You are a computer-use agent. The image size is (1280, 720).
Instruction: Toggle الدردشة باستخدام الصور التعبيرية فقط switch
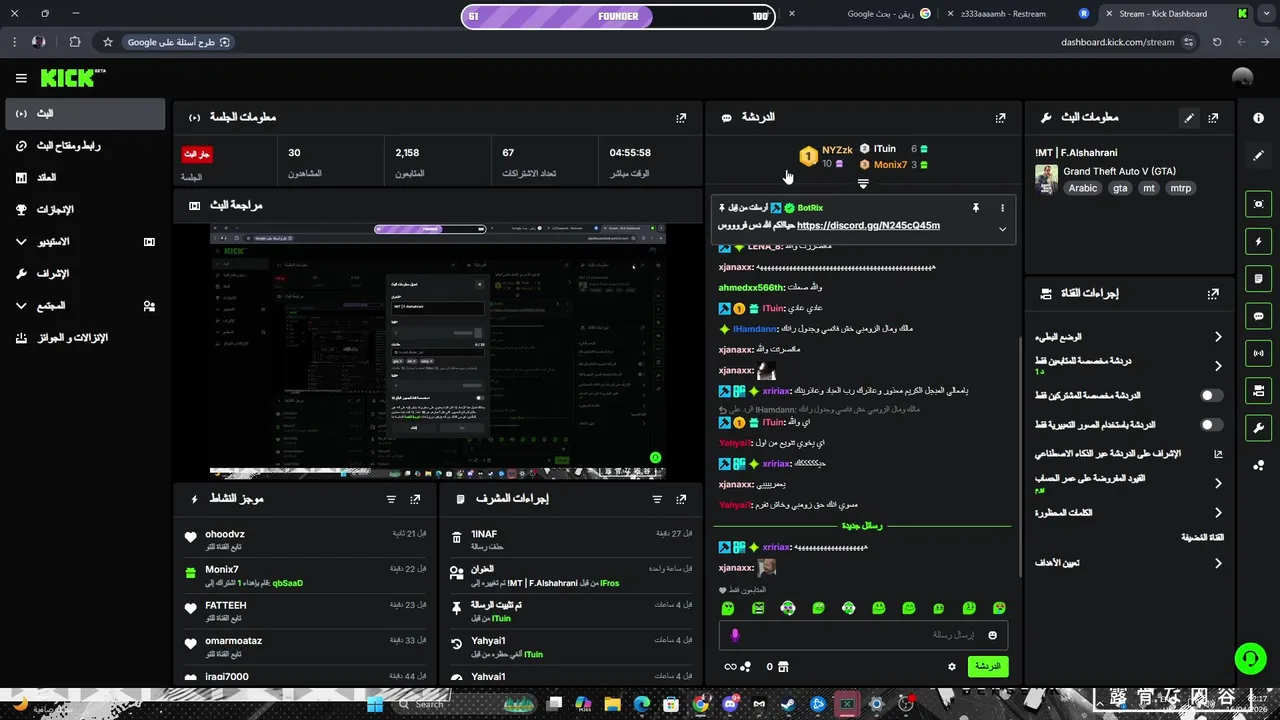pyautogui.click(x=1211, y=425)
